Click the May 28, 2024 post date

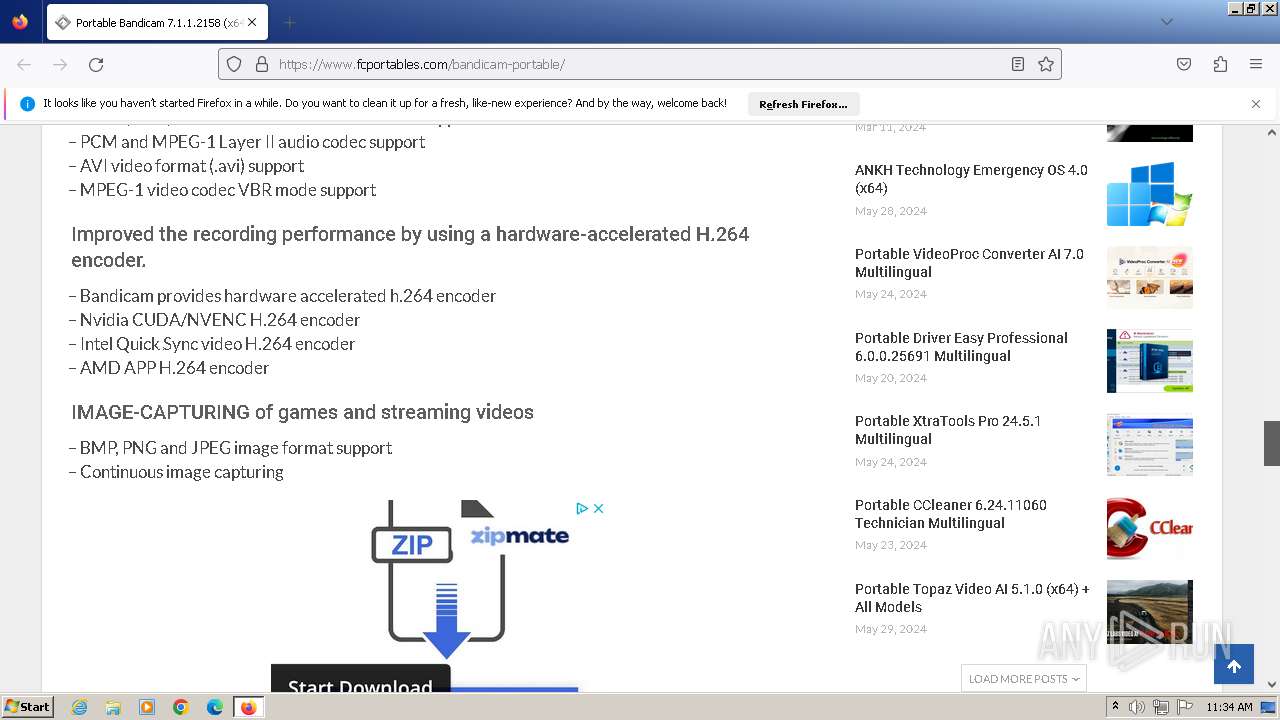(x=891, y=211)
